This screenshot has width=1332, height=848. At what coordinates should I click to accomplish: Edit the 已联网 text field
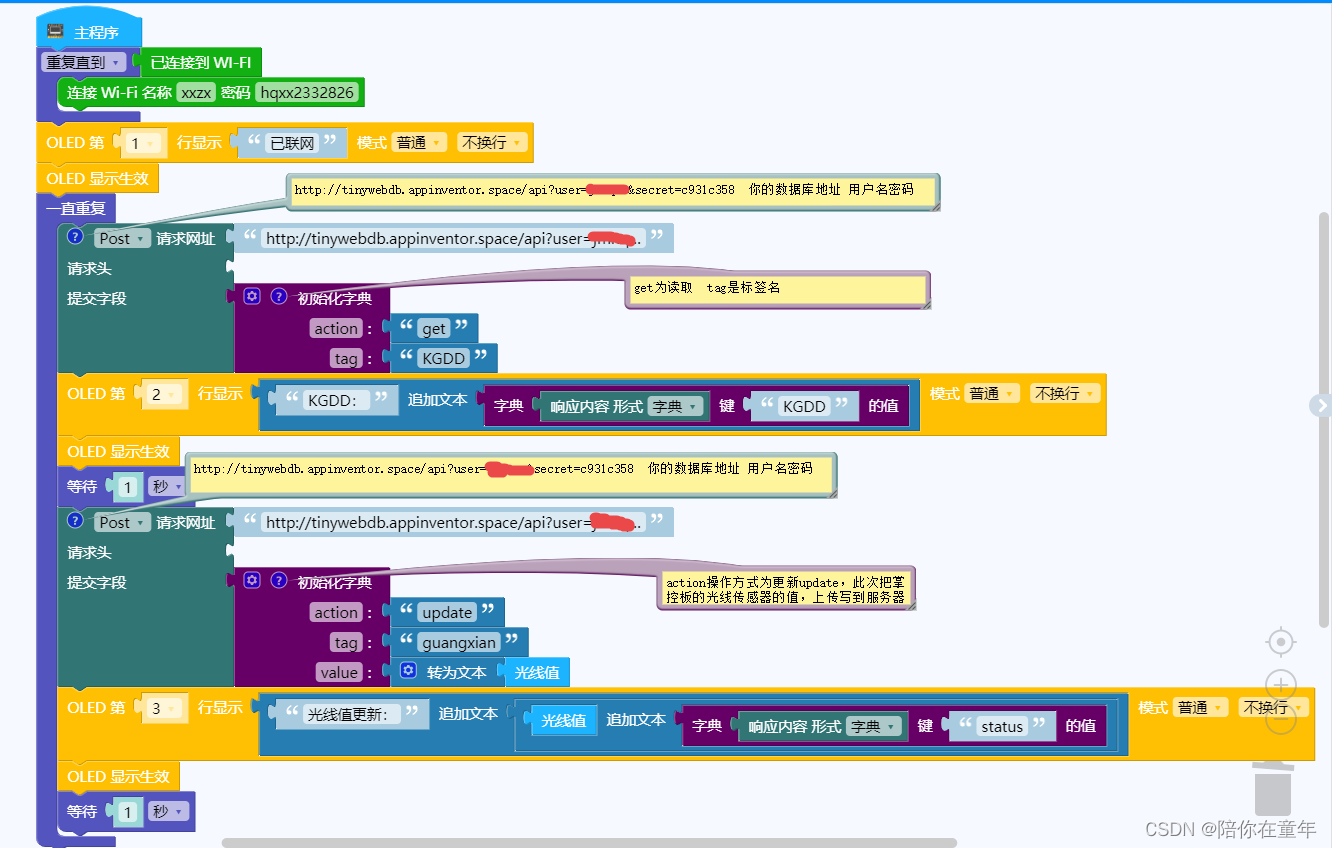coord(293,143)
